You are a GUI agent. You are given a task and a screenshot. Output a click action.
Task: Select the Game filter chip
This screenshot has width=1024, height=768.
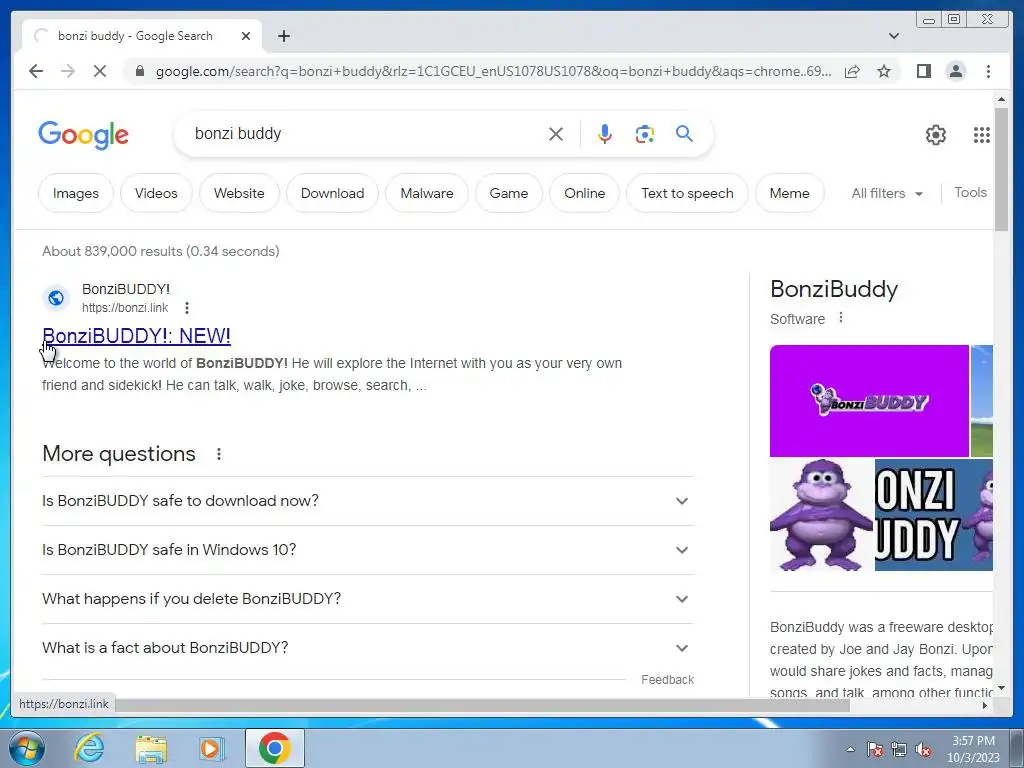tap(509, 193)
